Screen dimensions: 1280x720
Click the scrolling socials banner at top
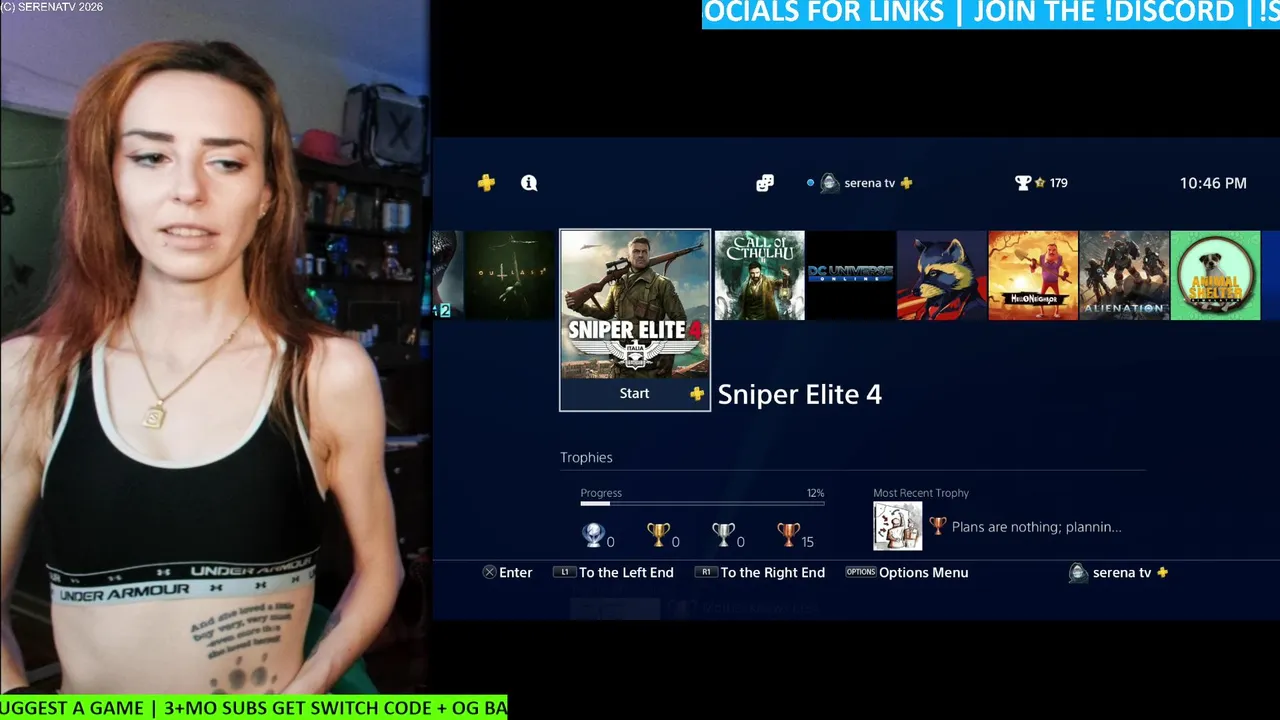pos(991,14)
